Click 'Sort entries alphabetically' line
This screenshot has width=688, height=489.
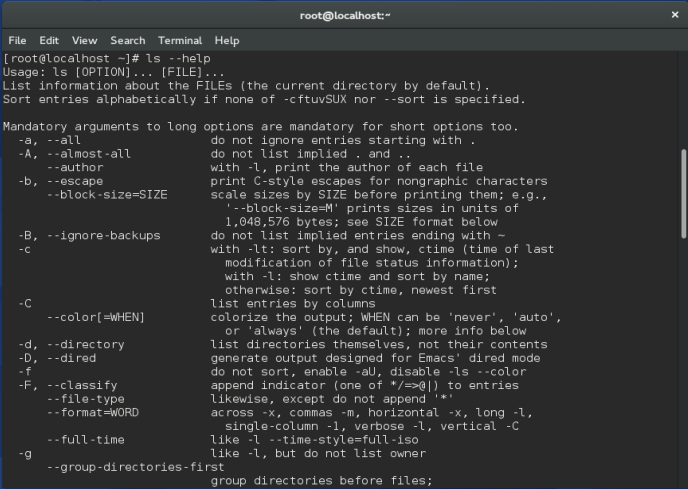(264, 99)
